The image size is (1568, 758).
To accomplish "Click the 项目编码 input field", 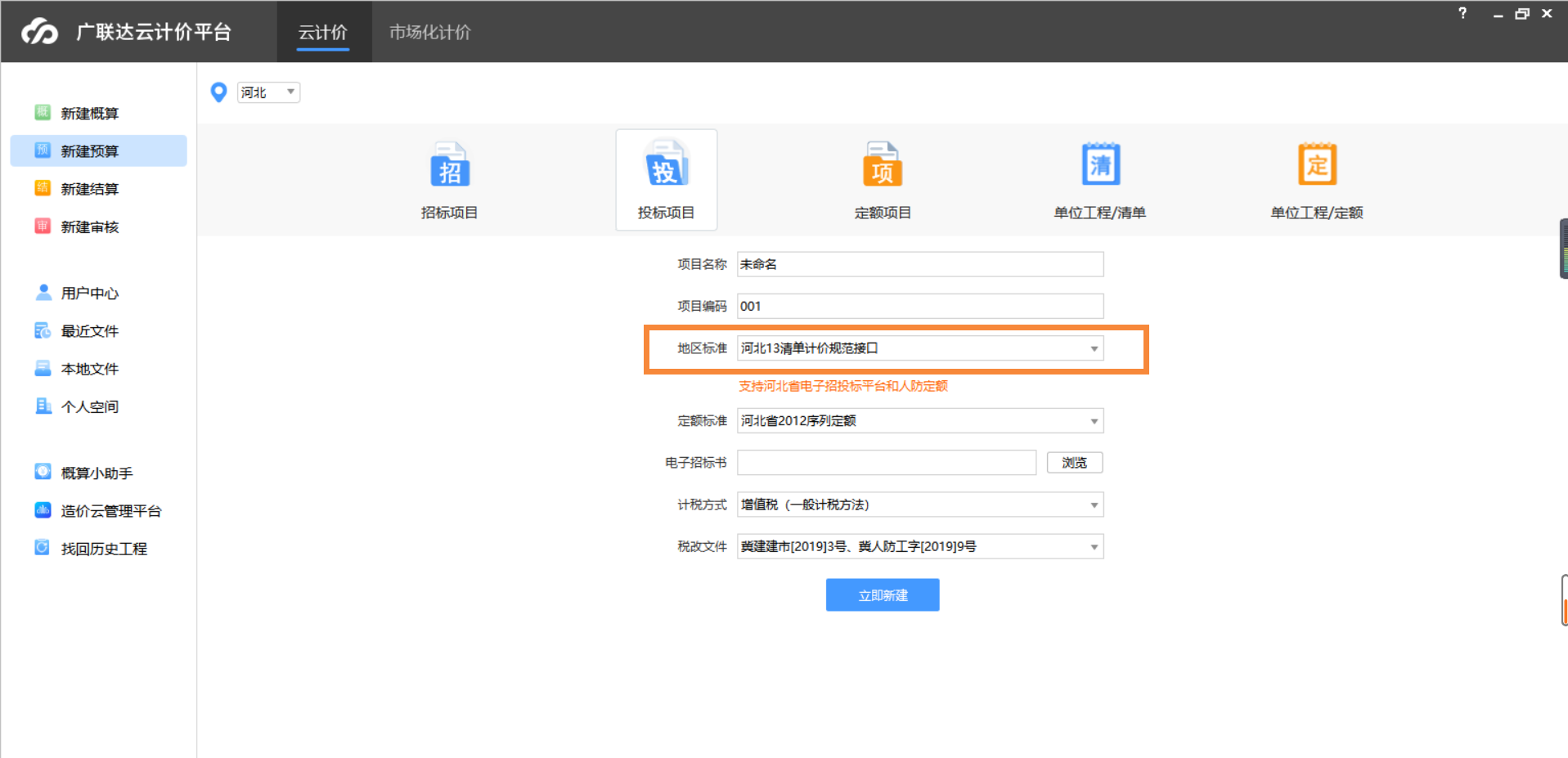I will [x=920, y=306].
